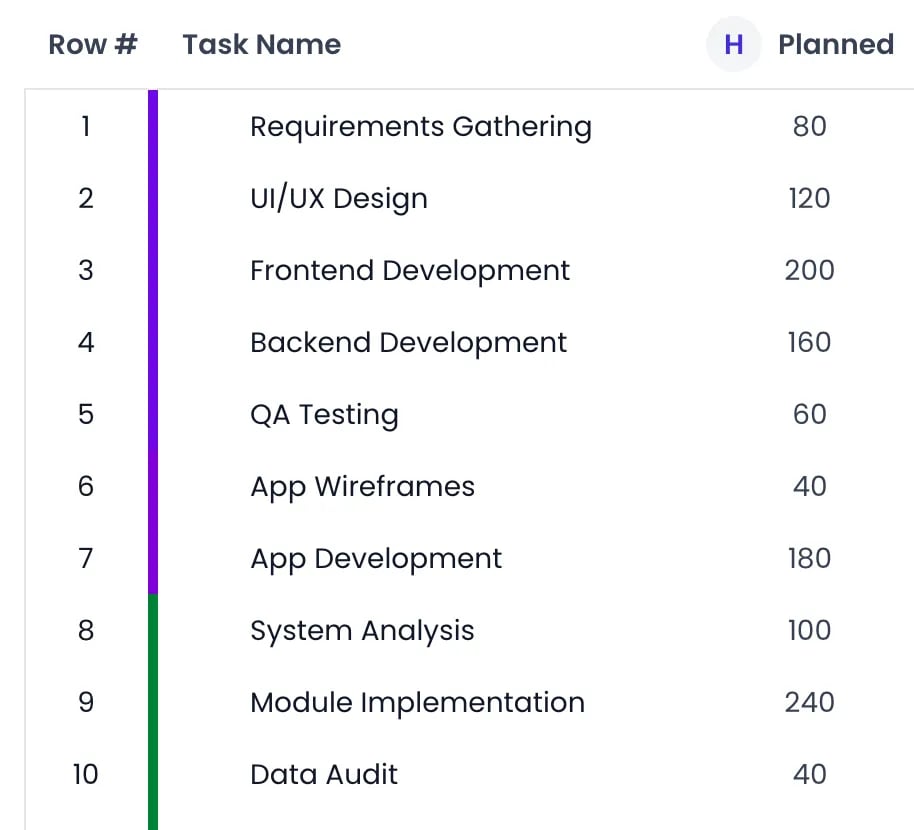Click row number 7
The height and width of the screenshot is (830, 914).
click(x=86, y=558)
